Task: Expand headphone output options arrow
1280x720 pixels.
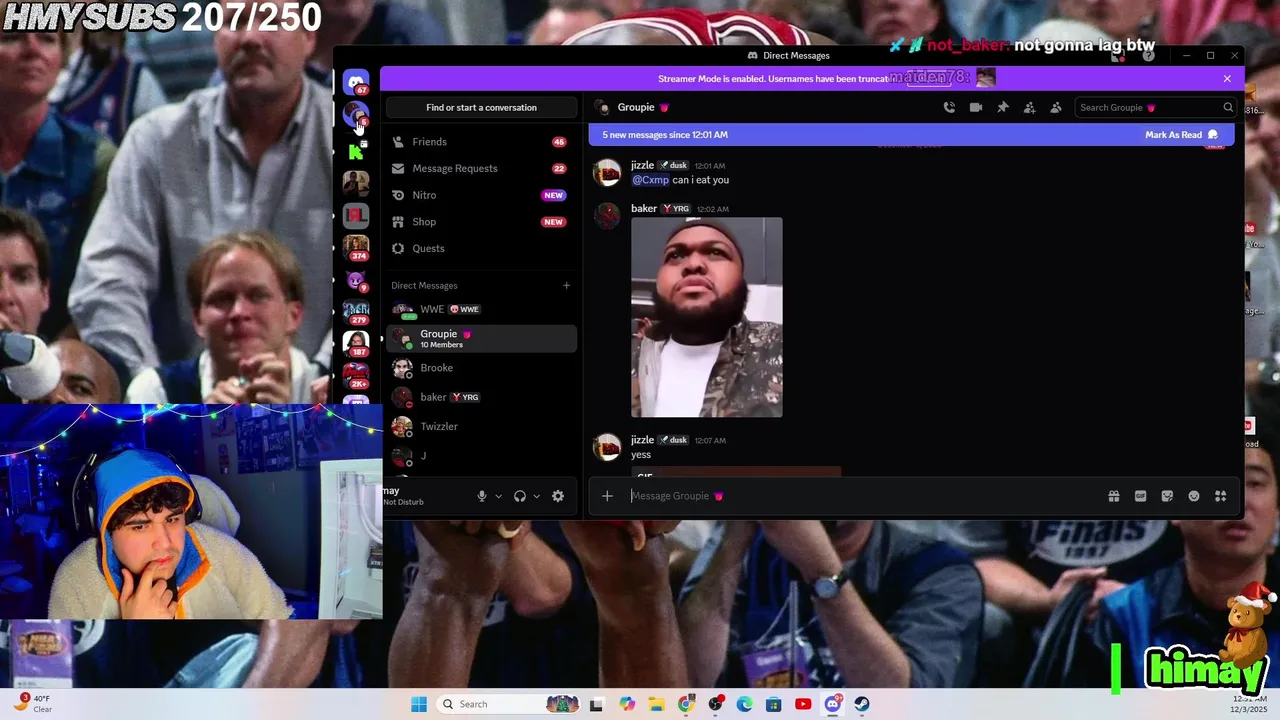Action: click(536, 496)
